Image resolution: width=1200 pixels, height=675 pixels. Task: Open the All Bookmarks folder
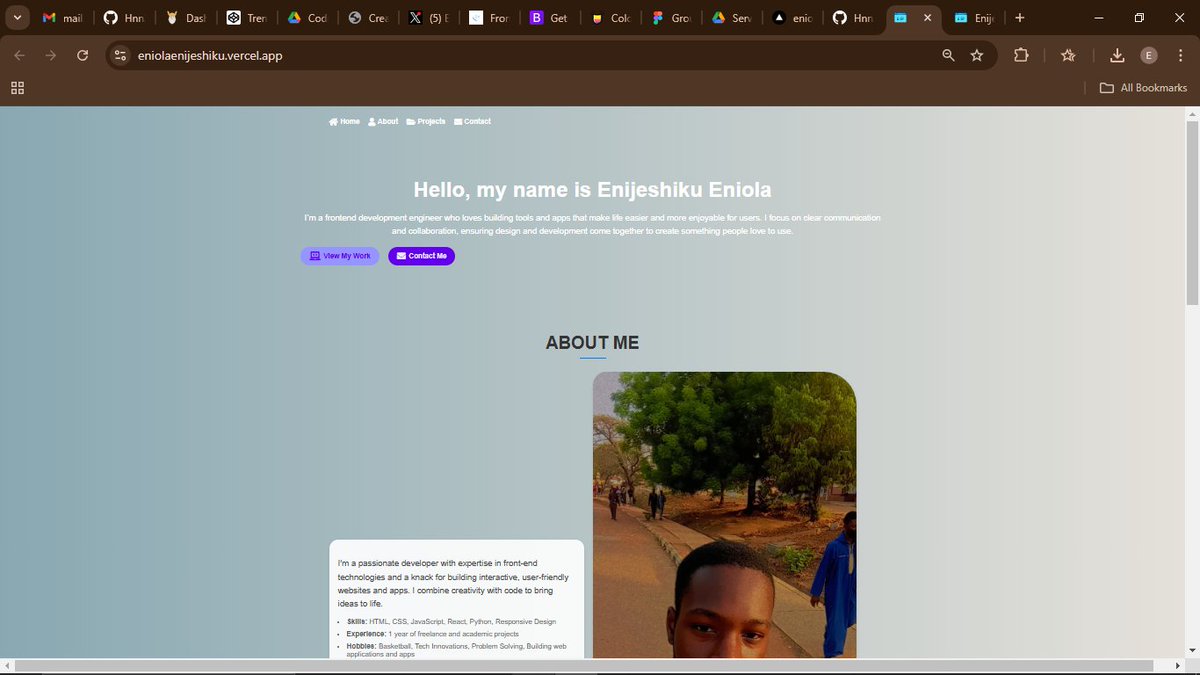coord(1143,88)
